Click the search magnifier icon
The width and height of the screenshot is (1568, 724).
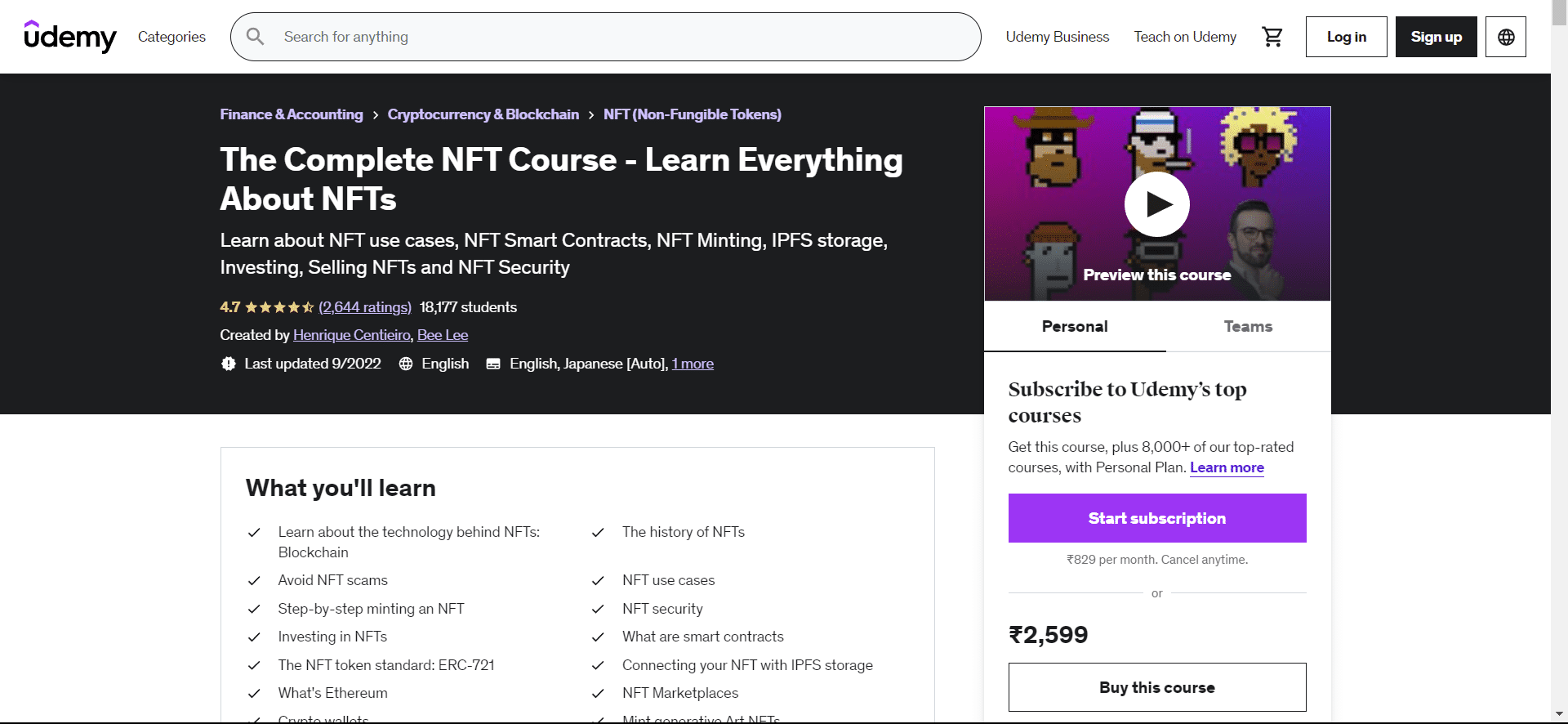coord(256,37)
